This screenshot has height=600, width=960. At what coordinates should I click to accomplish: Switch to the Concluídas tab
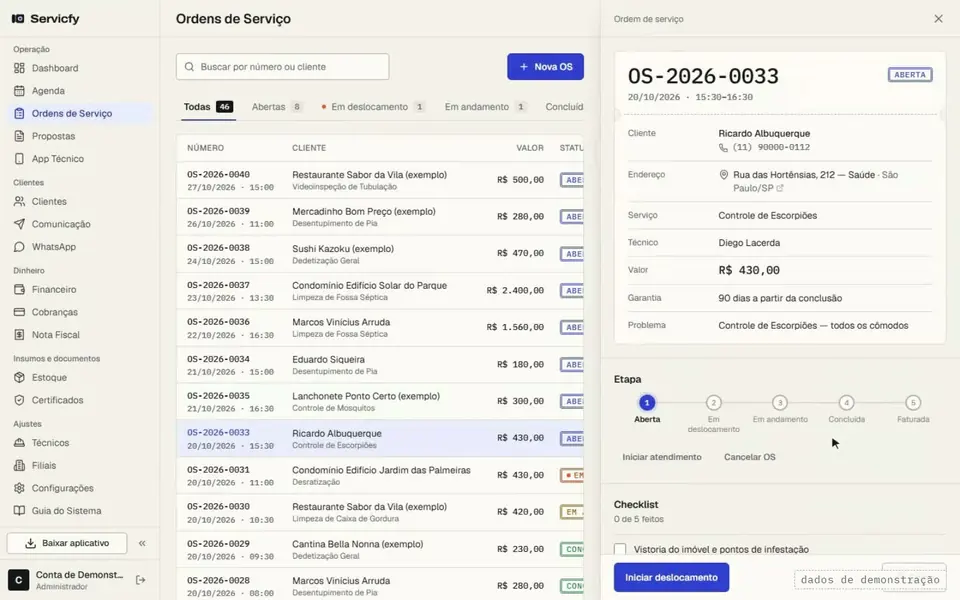coord(564,107)
